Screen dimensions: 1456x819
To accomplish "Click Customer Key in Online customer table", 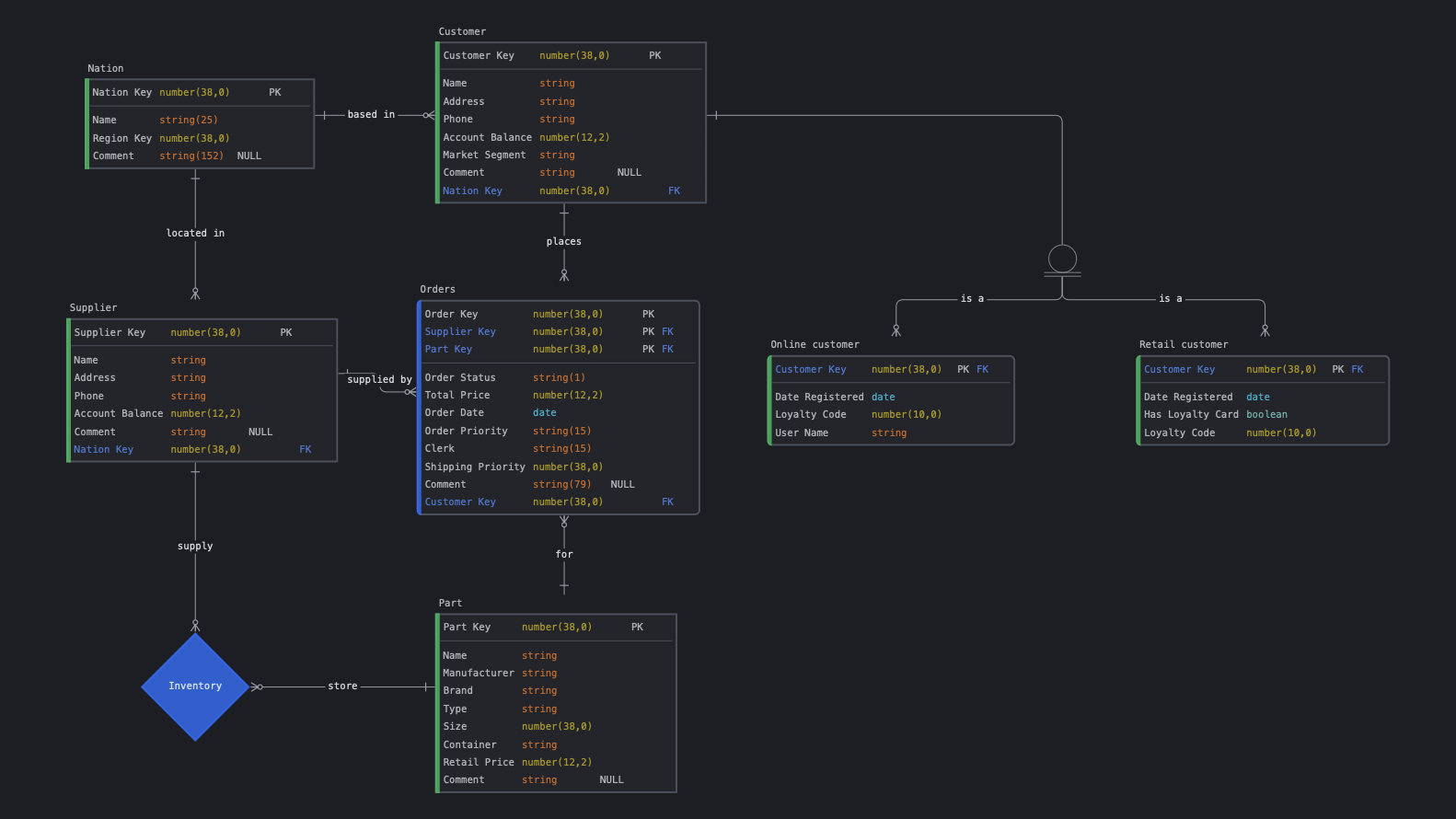I will [892, 370].
